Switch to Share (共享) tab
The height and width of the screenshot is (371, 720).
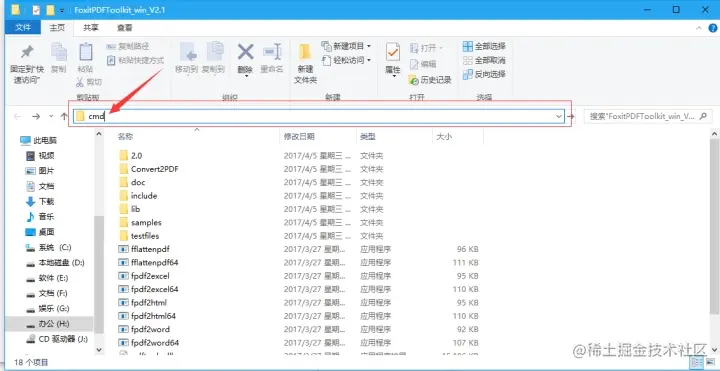90,28
